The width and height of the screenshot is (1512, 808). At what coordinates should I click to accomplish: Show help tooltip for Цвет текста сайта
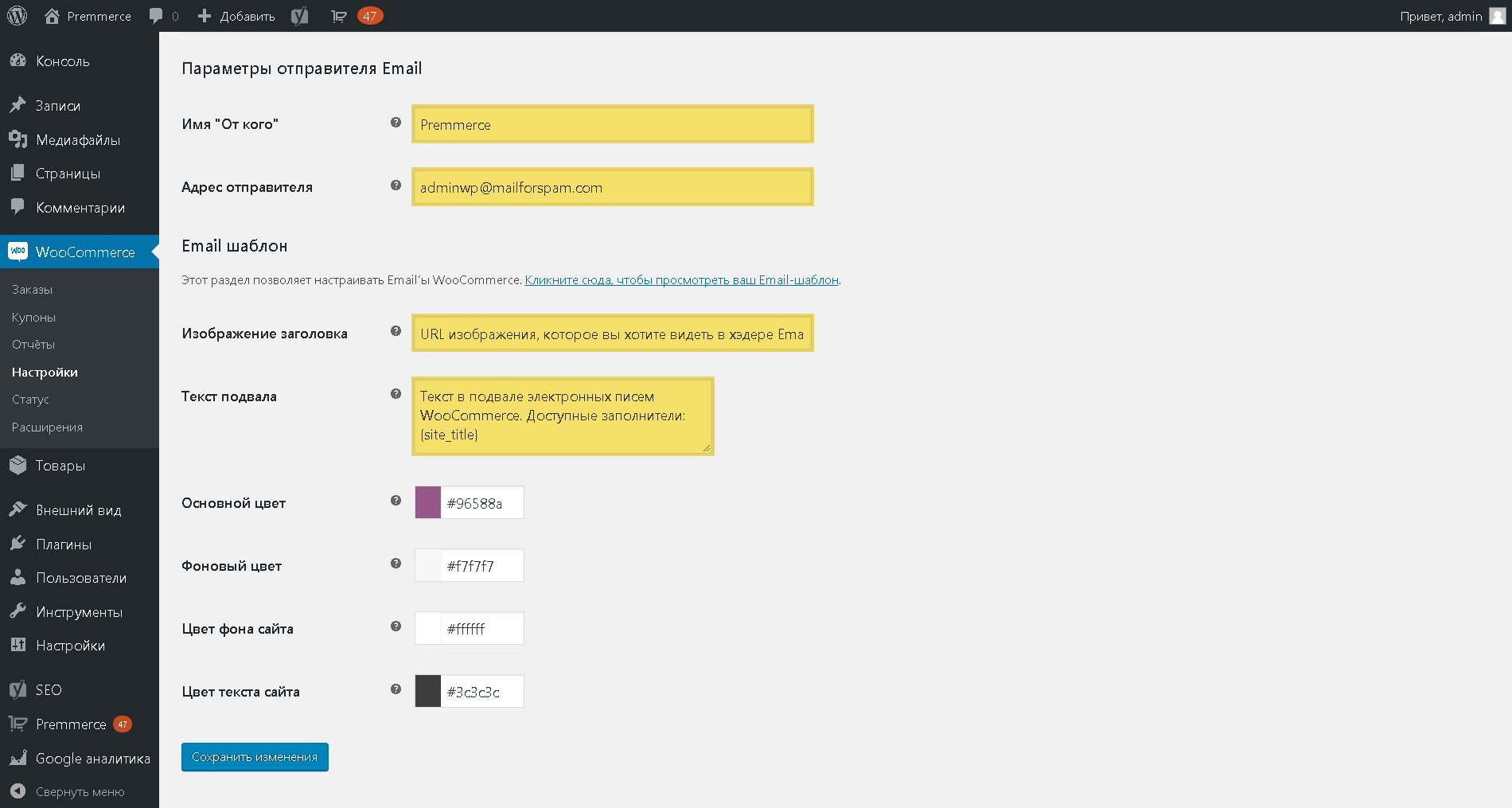(x=396, y=689)
